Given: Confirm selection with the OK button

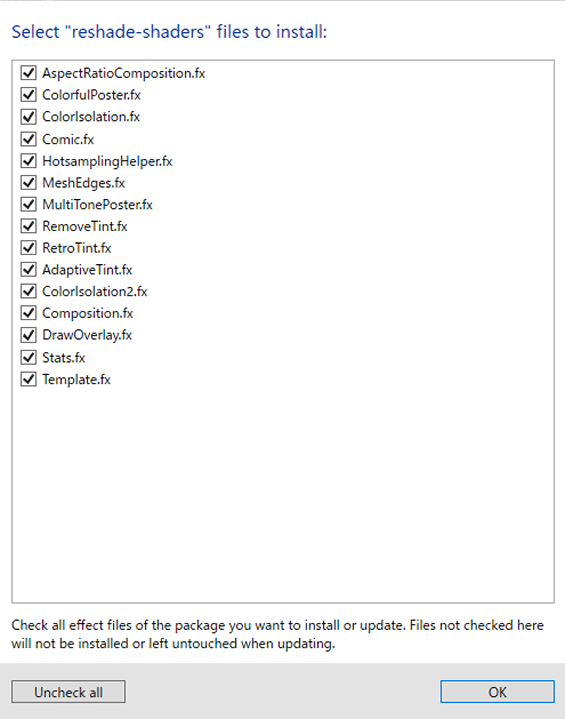Looking at the screenshot, I should pyautogui.click(x=497, y=691).
